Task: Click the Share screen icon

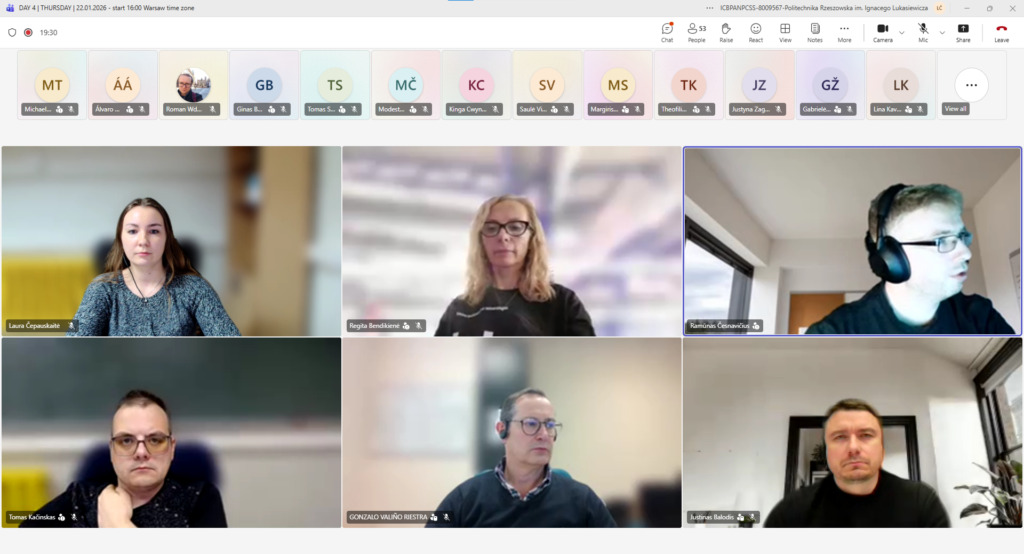Action: pyautogui.click(x=963, y=32)
